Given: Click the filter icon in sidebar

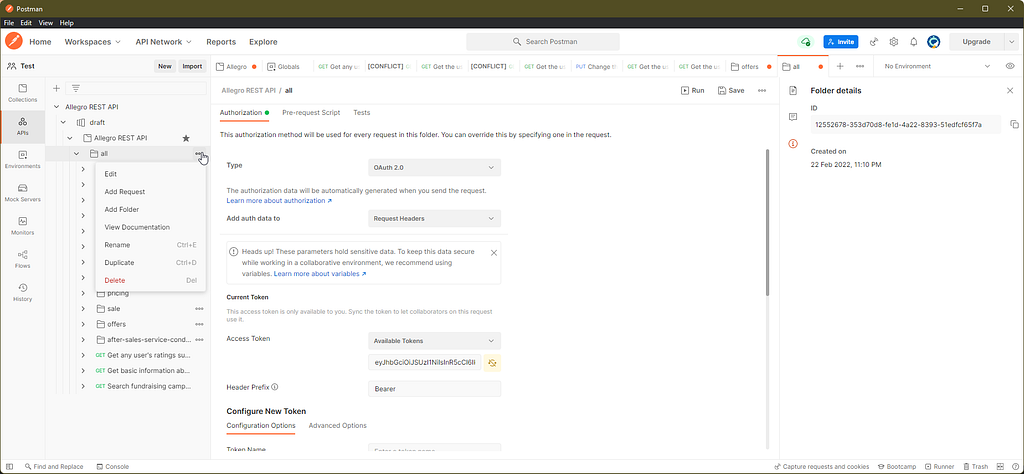Looking at the screenshot, I should pos(76,88).
